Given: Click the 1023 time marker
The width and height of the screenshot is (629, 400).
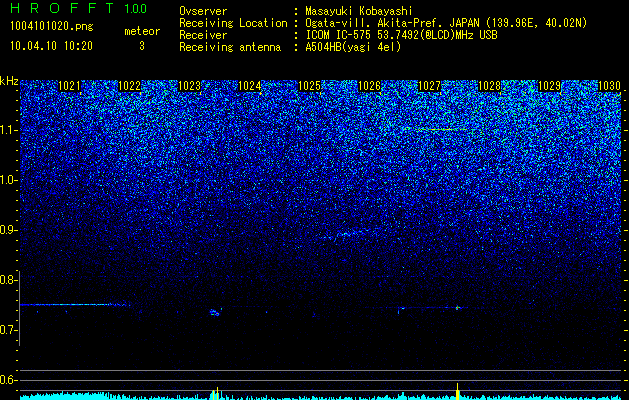Looking at the screenshot, I should (189, 86).
